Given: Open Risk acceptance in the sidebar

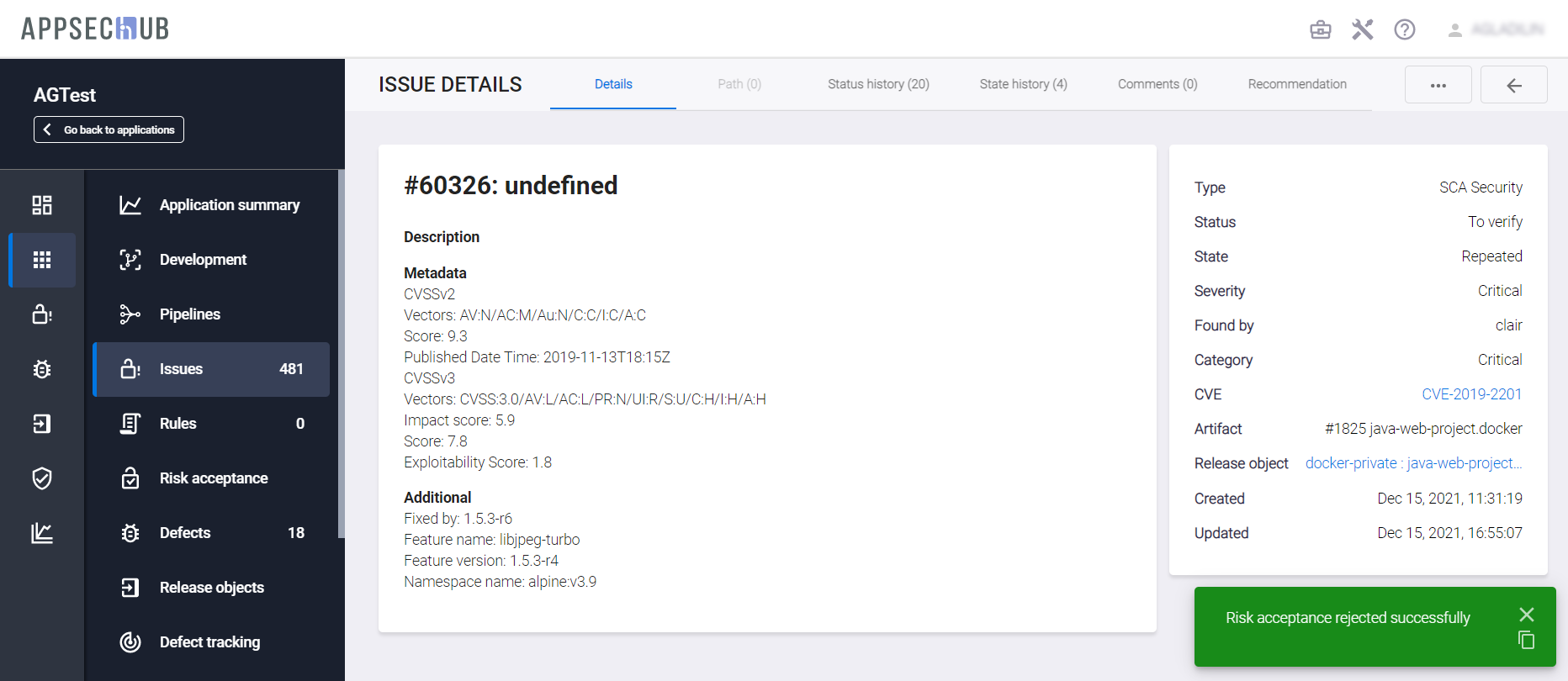Looking at the screenshot, I should [213, 478].
